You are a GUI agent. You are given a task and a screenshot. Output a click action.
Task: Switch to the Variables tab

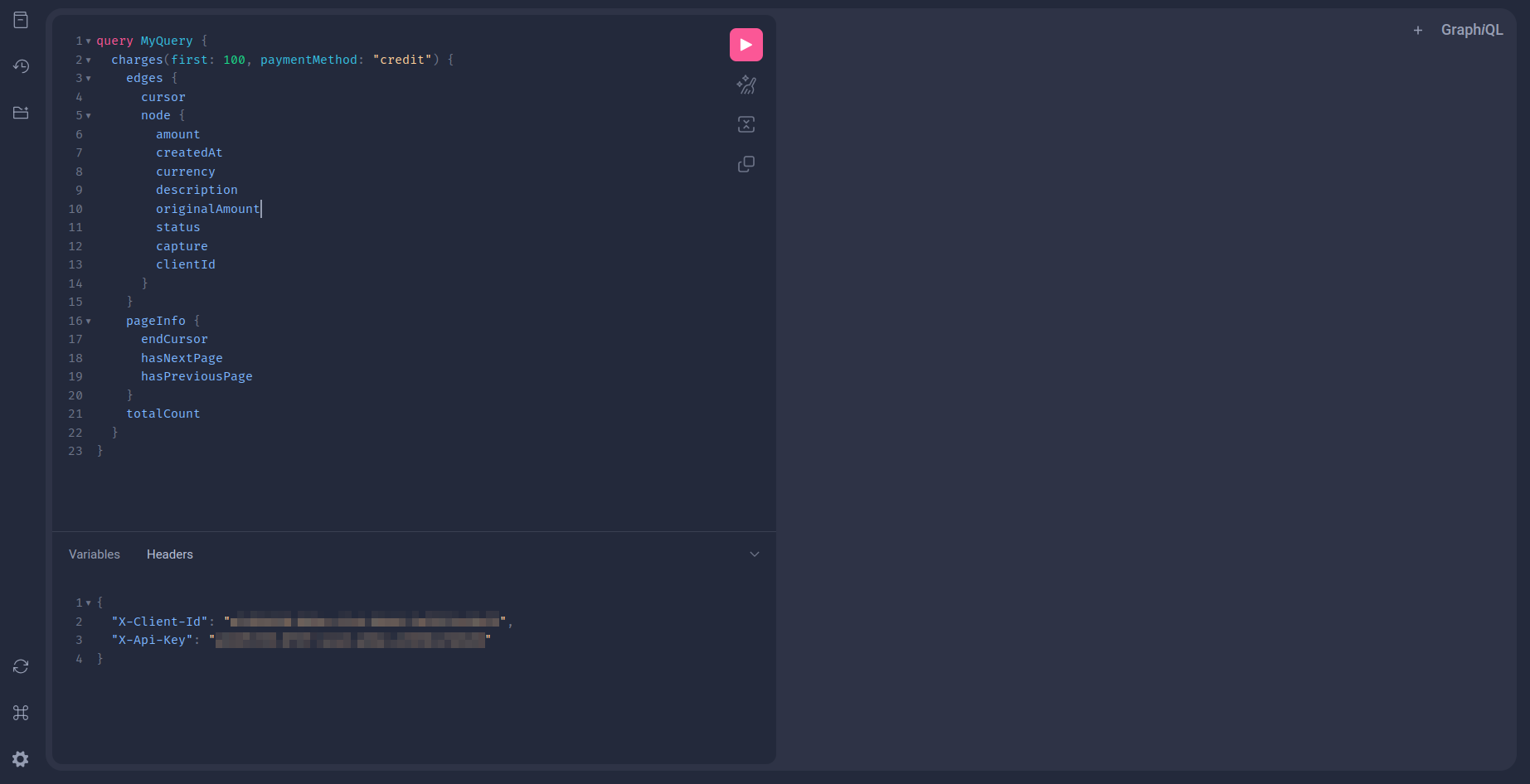click(x=95, y=554)
